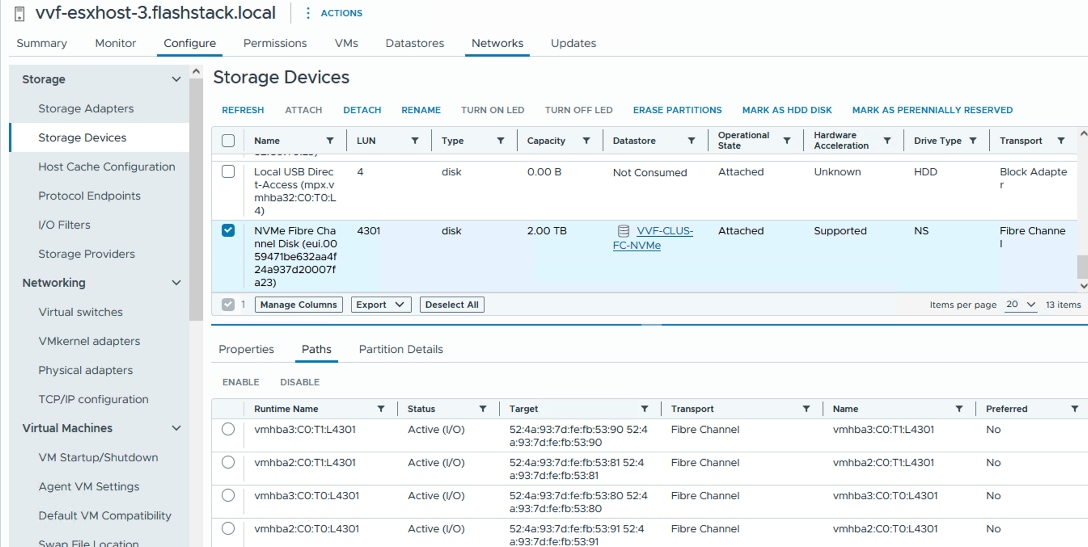Viewport: 1088px width, 547px height.
Task: Click ERASE PARTITIONS button
Action: [677, 110]
